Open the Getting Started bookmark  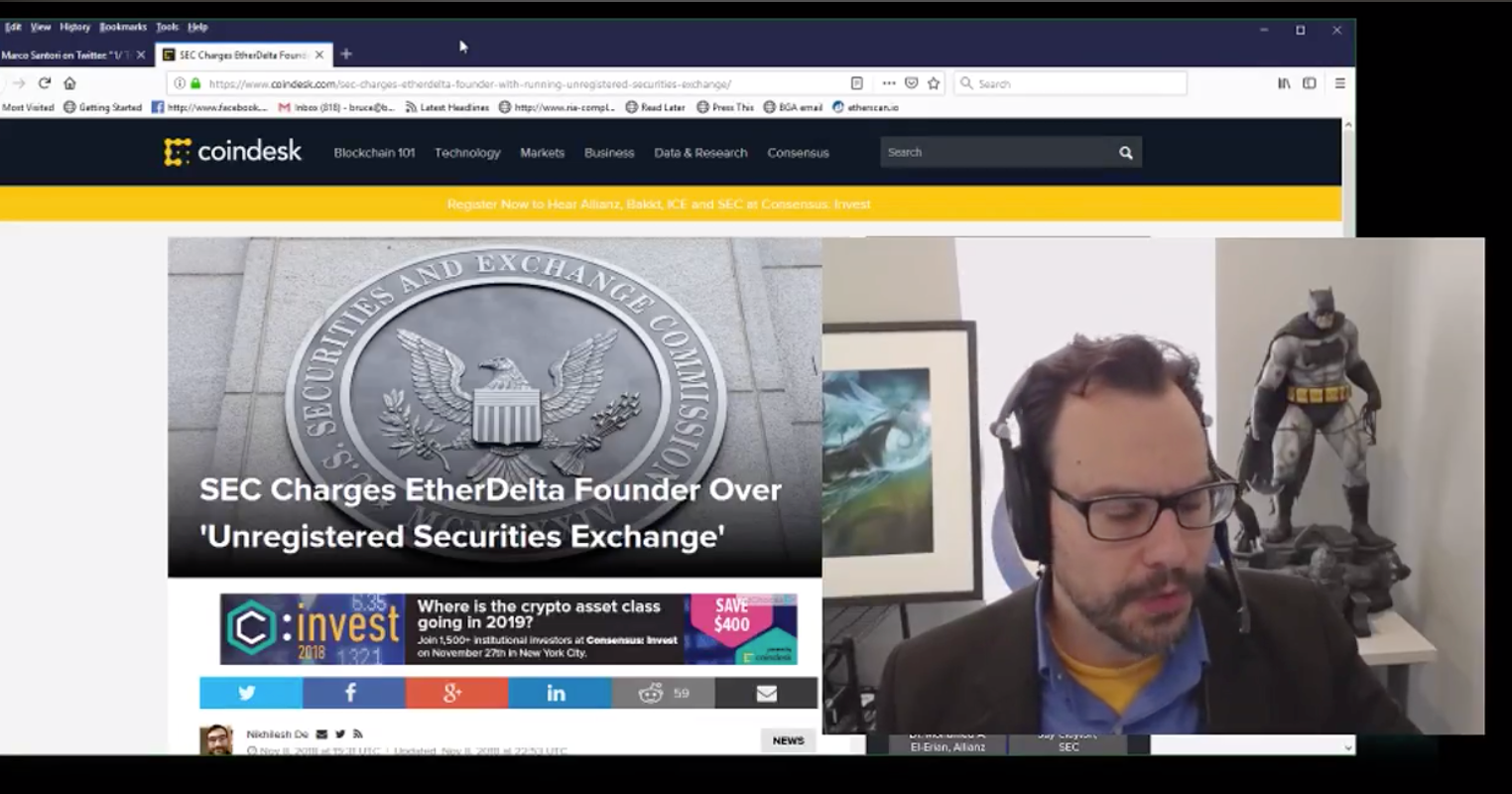(x=102, y=107)
